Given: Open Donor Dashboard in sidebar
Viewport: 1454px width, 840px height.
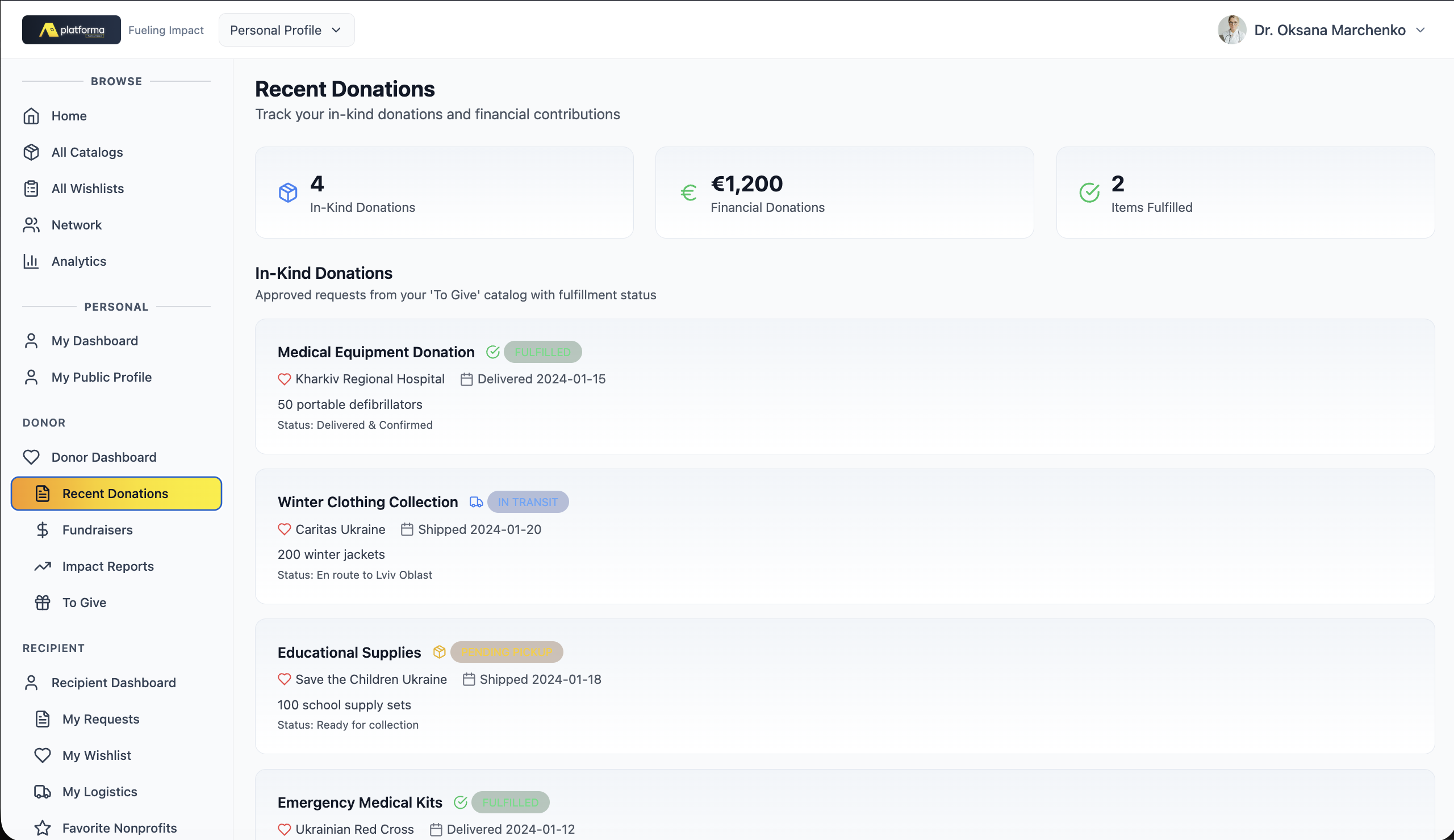Looking at the screenshot, I should tap(104, 458).
